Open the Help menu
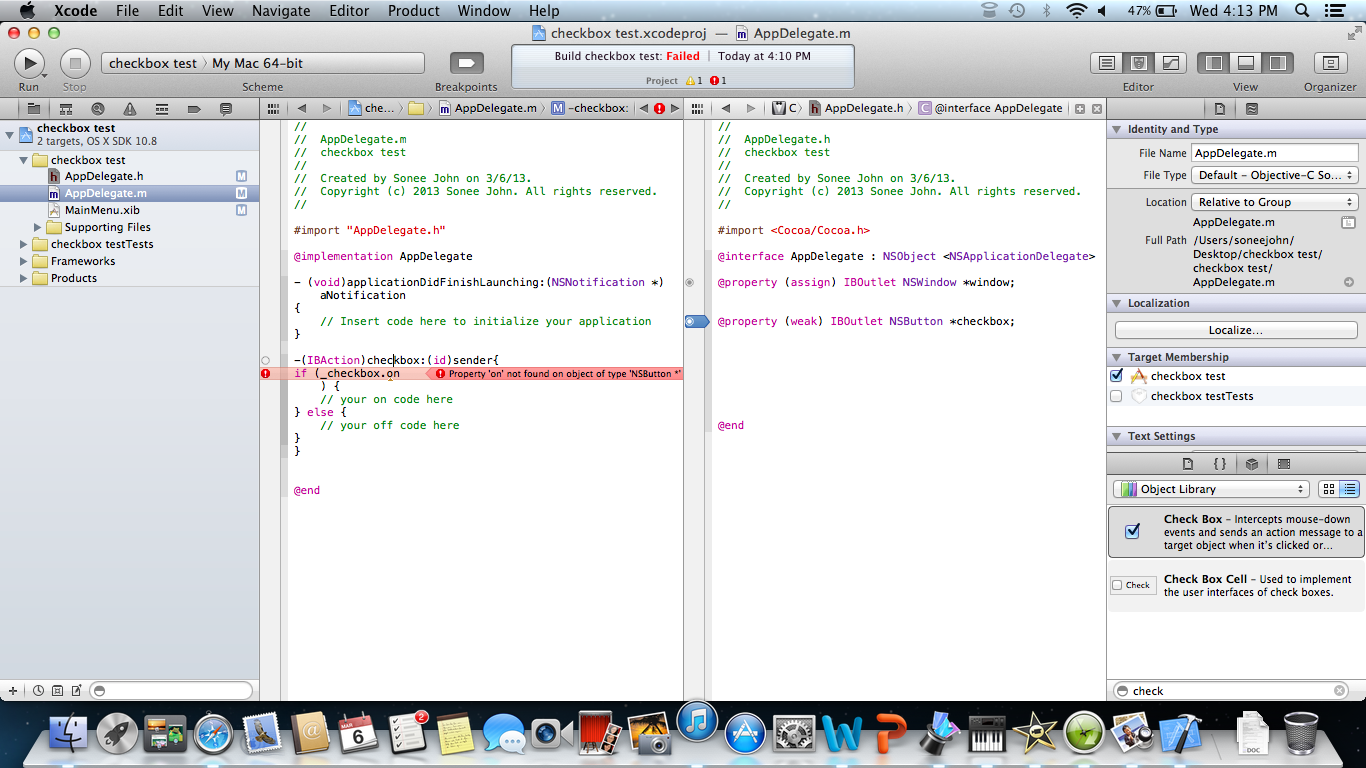This screenshot has height=768, width=1366. (x=544, y=11)
